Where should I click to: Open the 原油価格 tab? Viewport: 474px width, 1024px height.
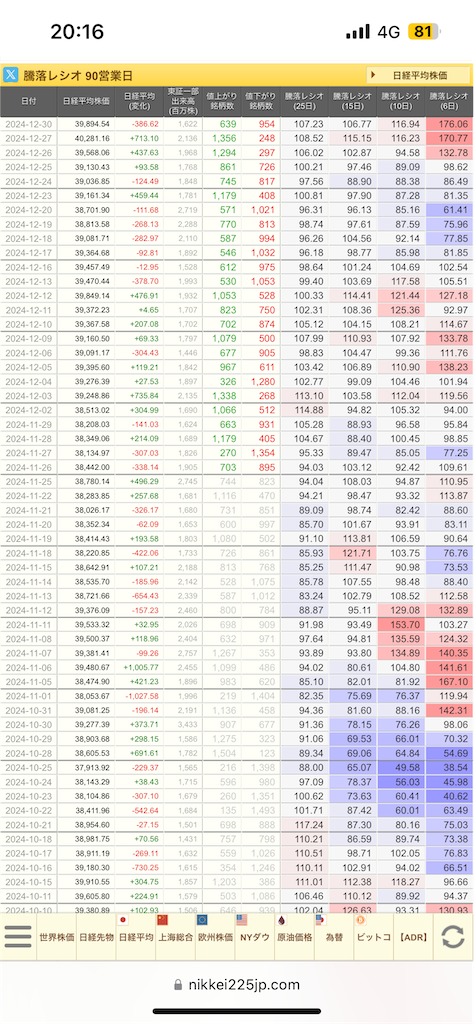(x=294, y=936)
